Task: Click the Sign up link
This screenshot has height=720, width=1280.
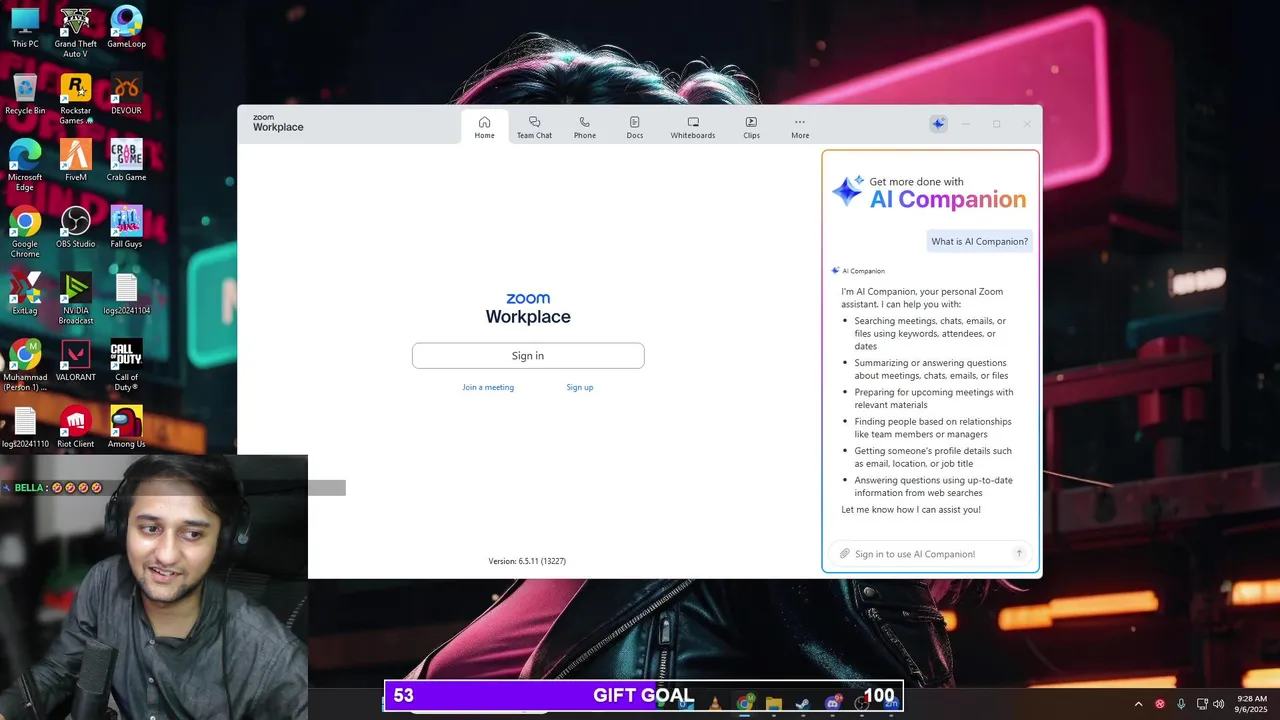Action: tap(580, 387)
